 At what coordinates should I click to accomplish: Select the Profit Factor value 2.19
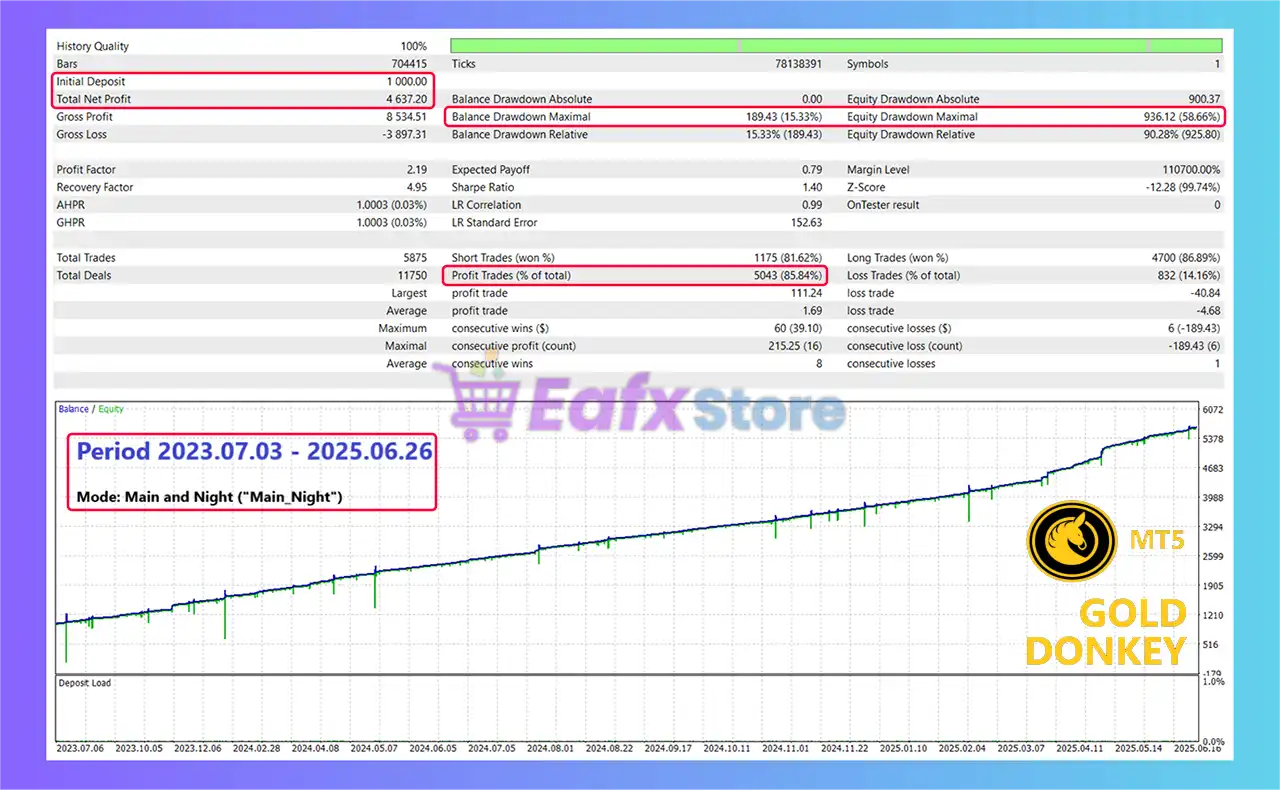(416, 170)
